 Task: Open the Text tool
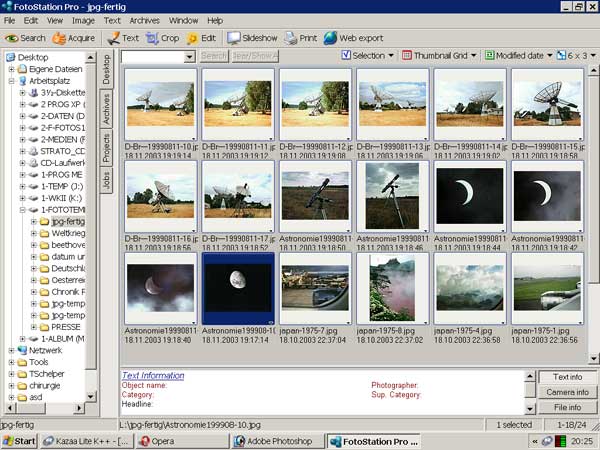(x=123, y=38)
